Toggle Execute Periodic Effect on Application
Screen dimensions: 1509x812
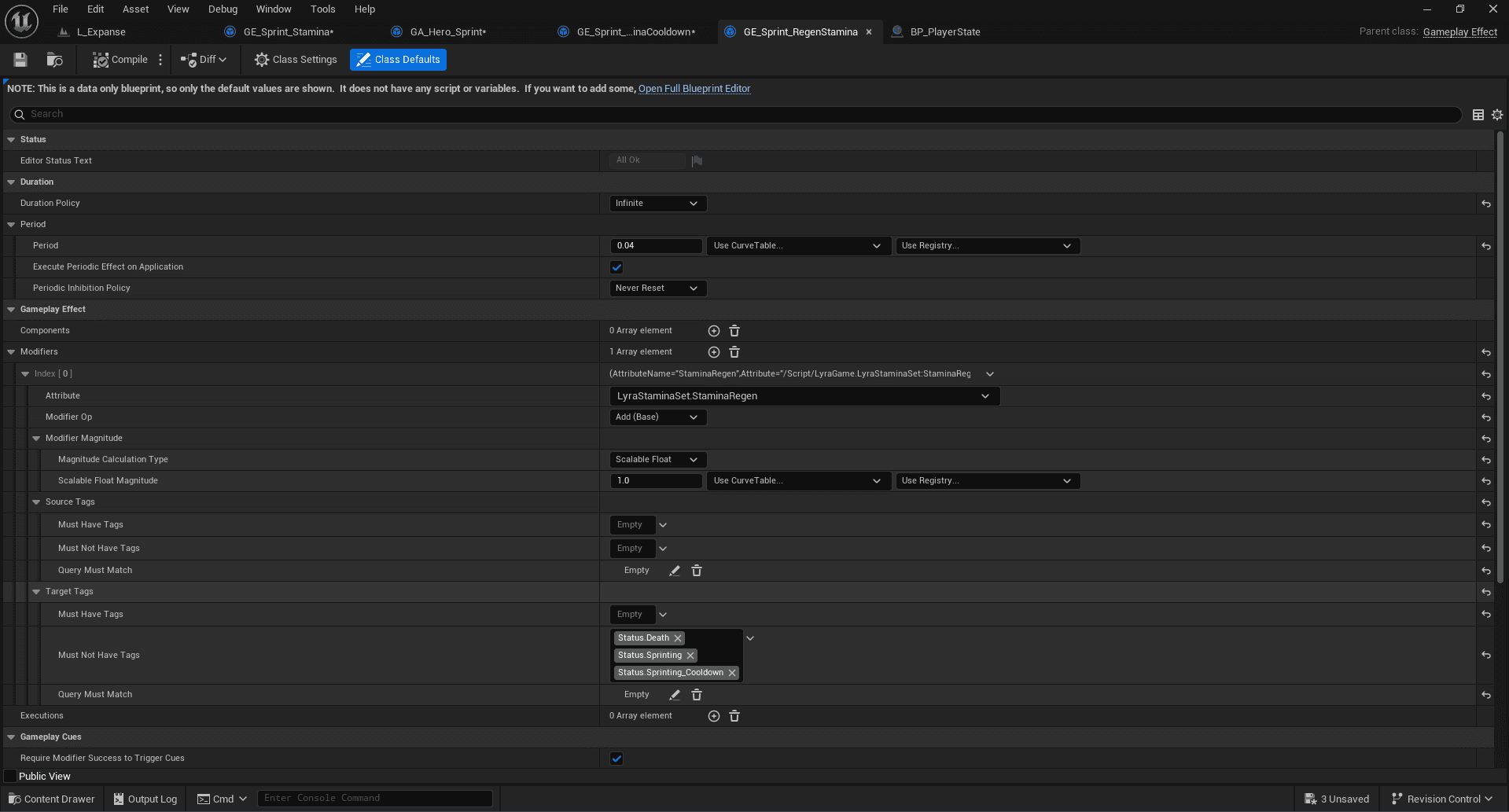pyautogui.click(x=616, y=267)
